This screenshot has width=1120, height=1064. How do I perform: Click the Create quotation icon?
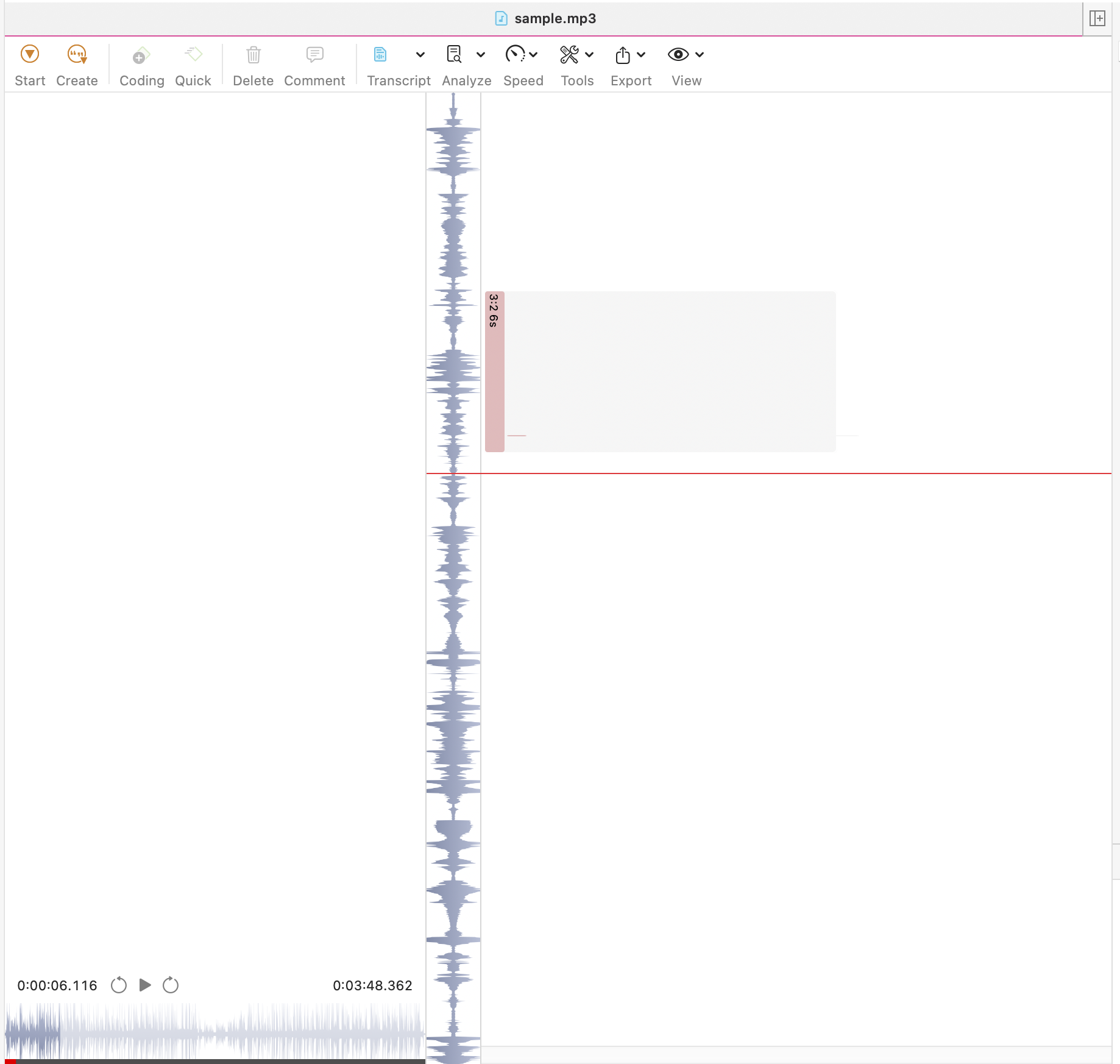[x=77, y=54]
